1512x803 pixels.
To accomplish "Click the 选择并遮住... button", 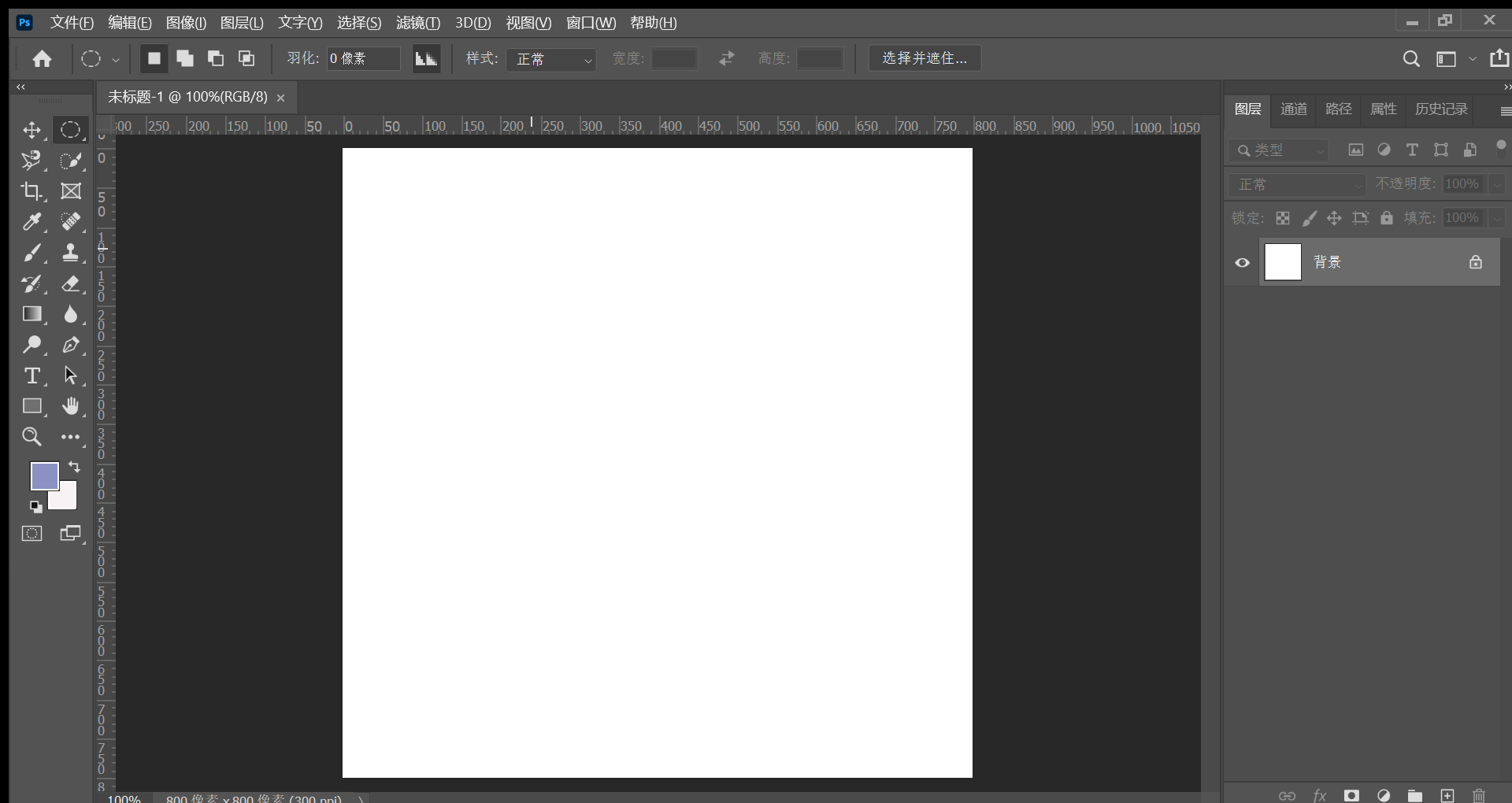I will (925, 58).
